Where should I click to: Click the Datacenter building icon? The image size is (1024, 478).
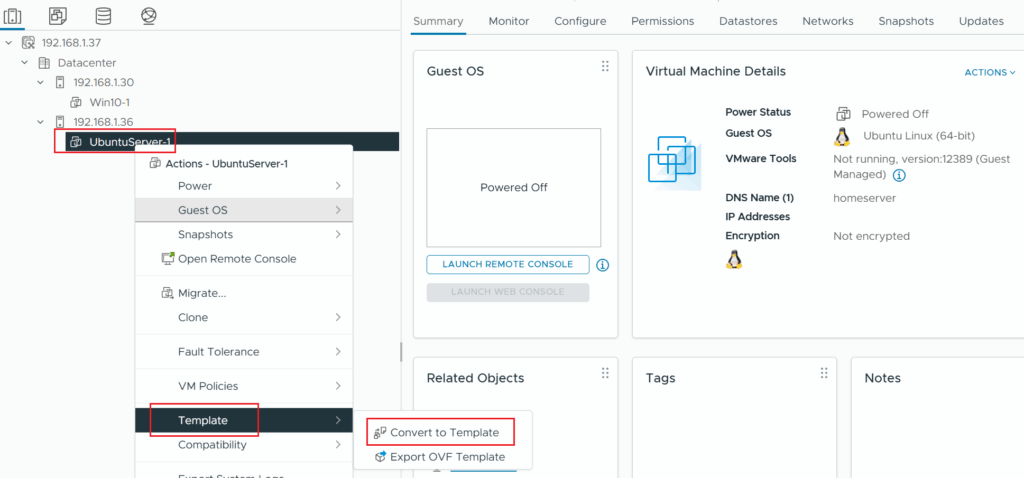pyautogui.click(x=44, y=63)
